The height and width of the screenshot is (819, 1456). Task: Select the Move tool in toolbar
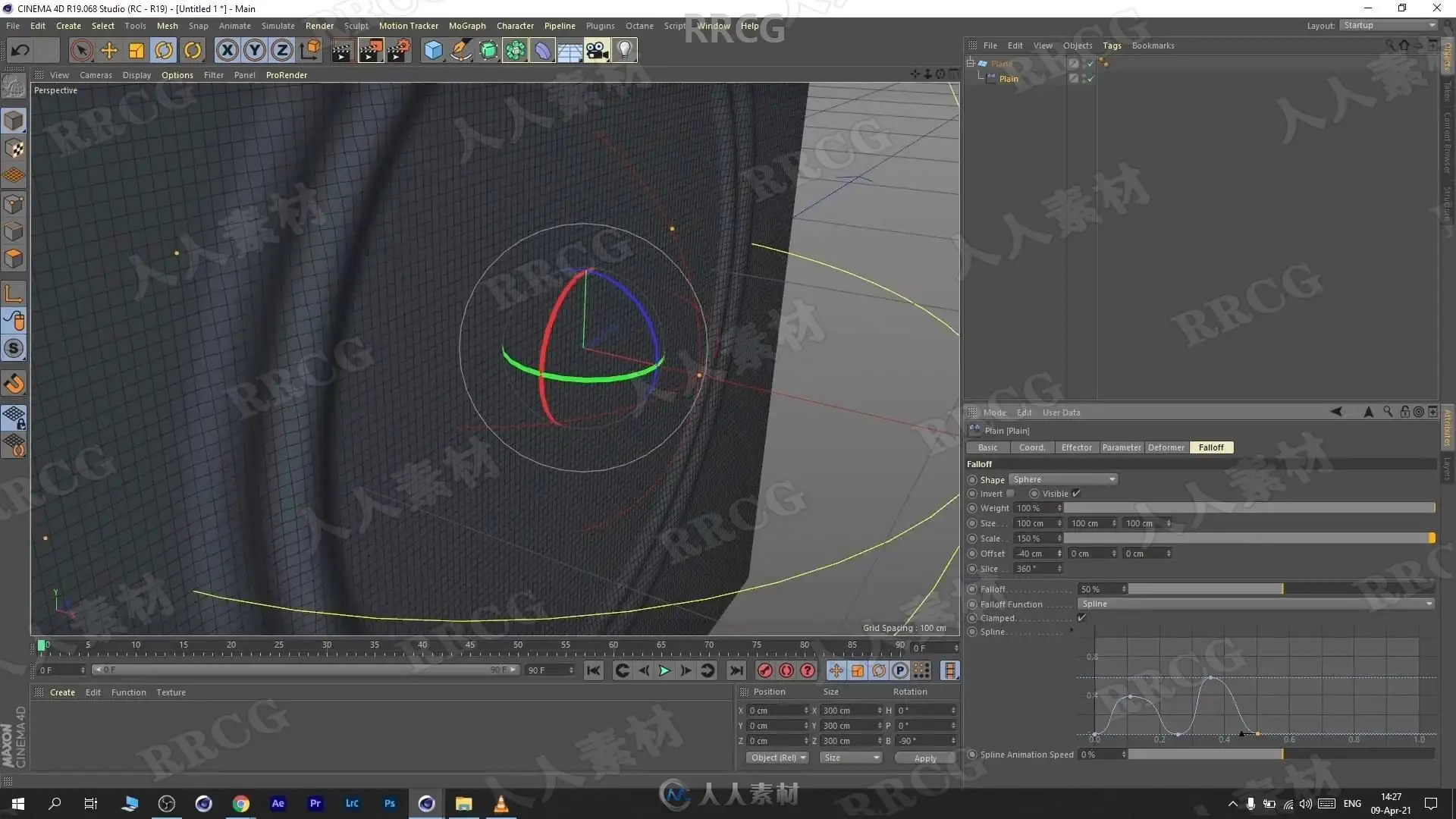109,51
